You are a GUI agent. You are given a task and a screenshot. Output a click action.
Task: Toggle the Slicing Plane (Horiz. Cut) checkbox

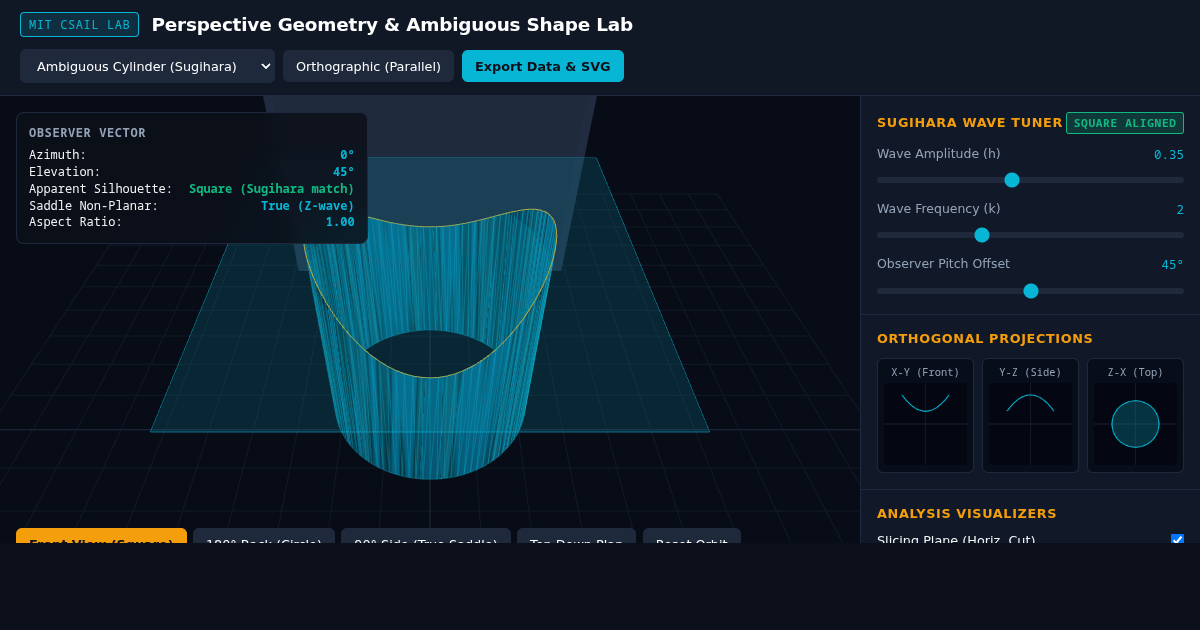(x=1177, y=540)
